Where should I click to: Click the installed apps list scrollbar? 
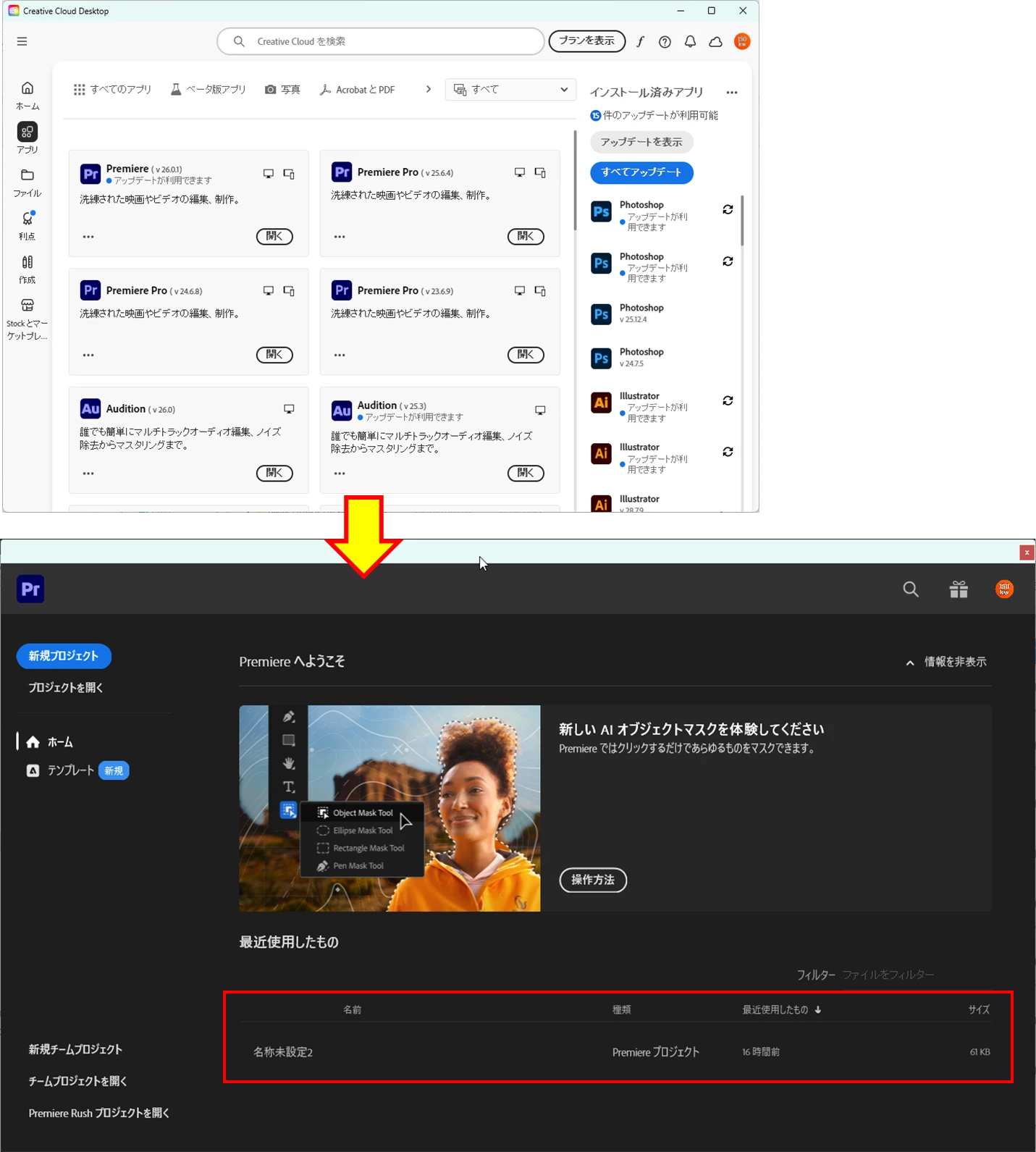742,221
